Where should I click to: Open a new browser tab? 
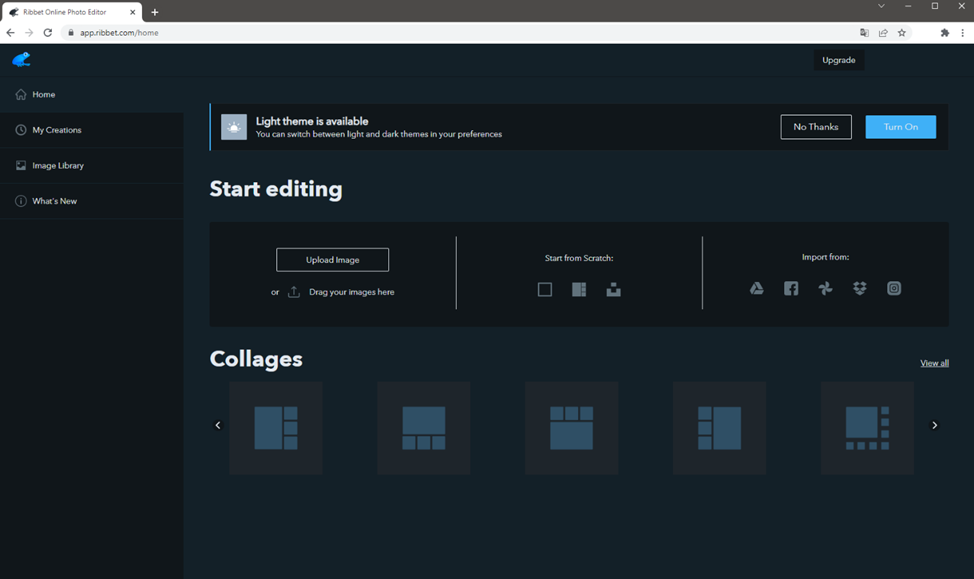pos(155,12)
